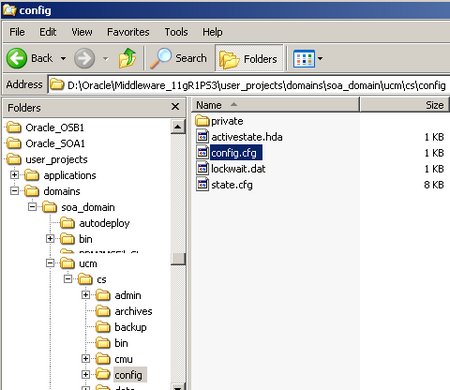The width and height of the screenshot is (450, 390).
Task: Select the applications folder in tree
Action: pos(70,175)
